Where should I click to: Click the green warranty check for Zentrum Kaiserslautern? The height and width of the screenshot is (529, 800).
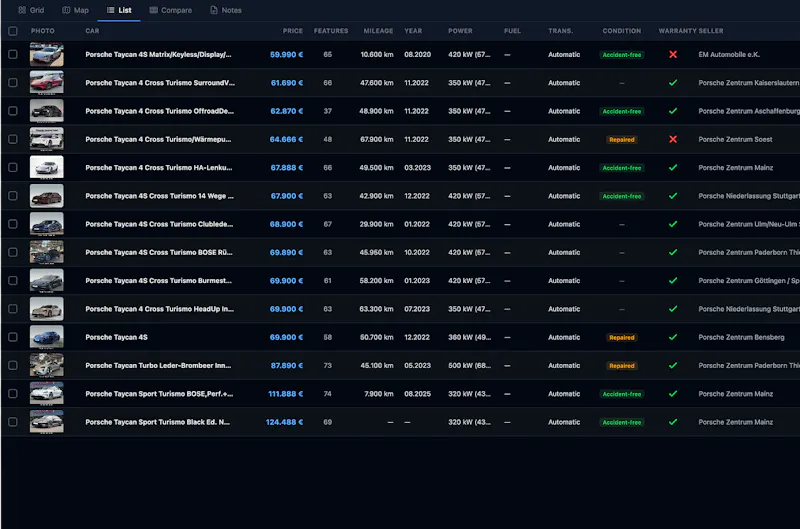click(x=673, y=83)
